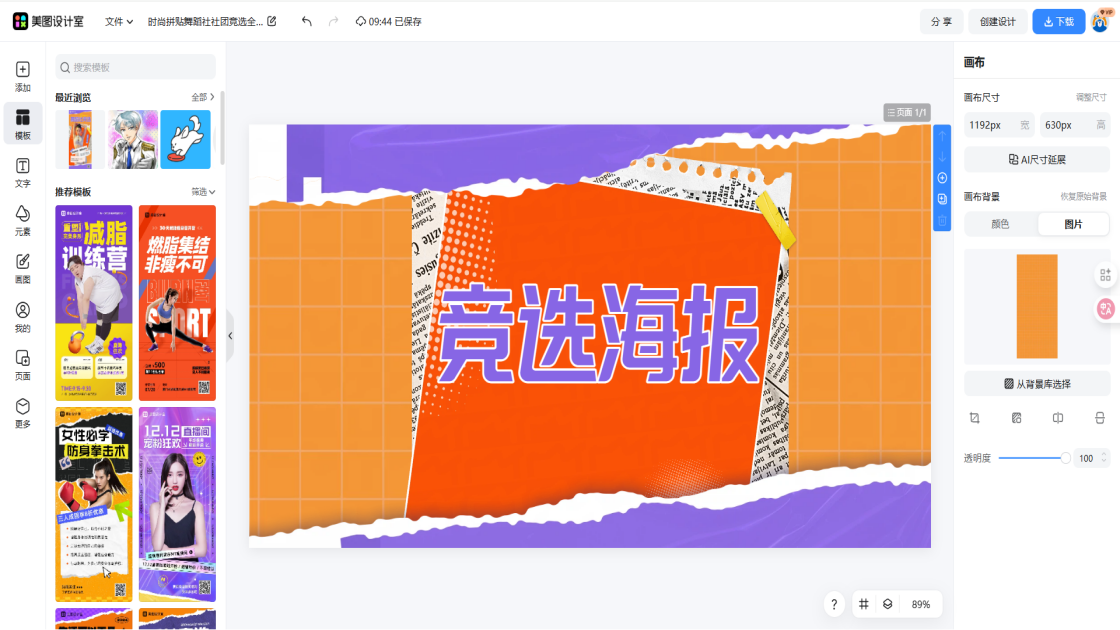Screen dimensions: 1120x630
Task: Switch canvas background to 颜色 option
Action: tap(1000, 224)
